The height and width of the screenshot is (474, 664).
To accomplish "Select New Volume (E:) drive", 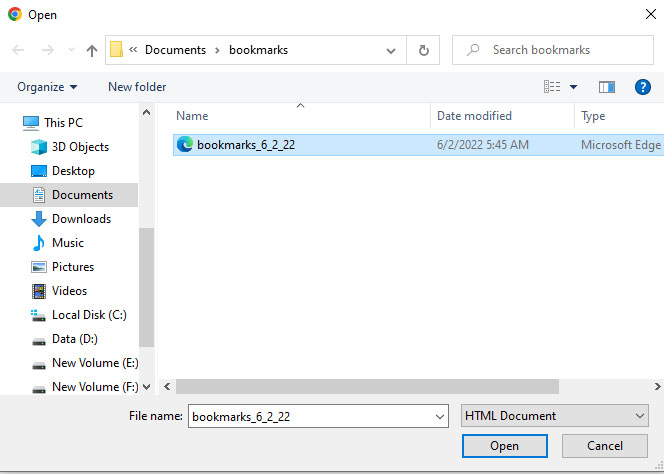I will coord(95,363).
